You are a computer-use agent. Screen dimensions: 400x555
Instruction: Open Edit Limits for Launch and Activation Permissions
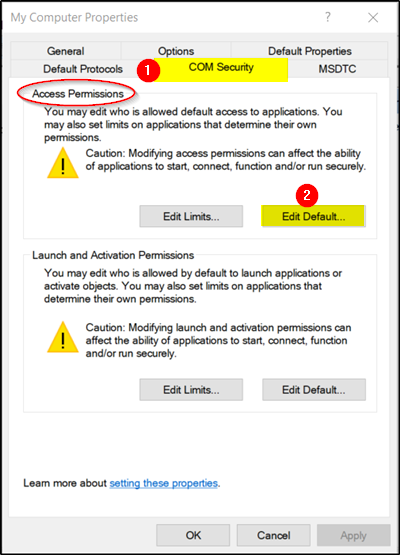click(x=191, y=390)
